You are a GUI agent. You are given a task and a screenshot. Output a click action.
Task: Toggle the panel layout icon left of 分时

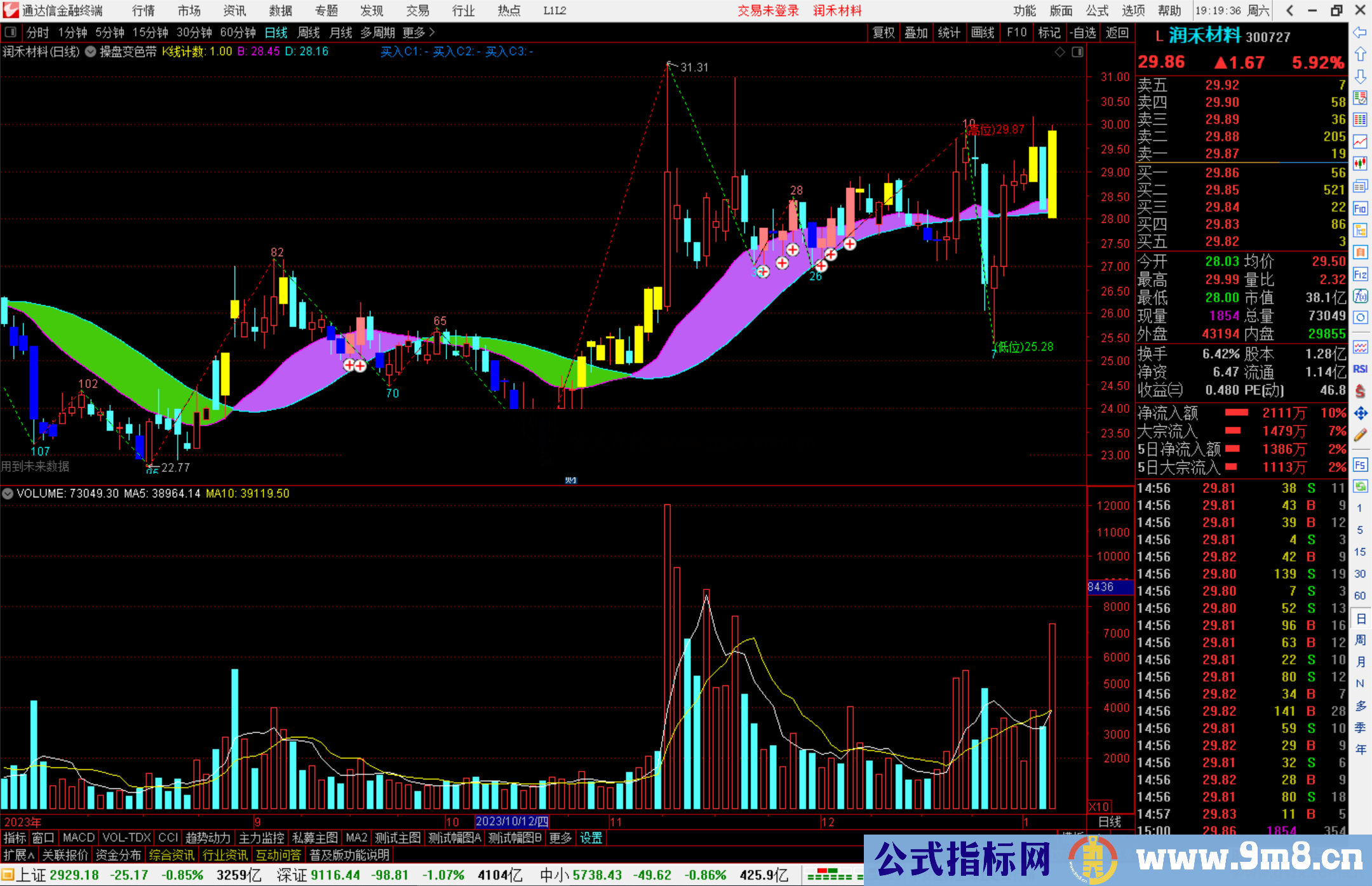[11, 32]
